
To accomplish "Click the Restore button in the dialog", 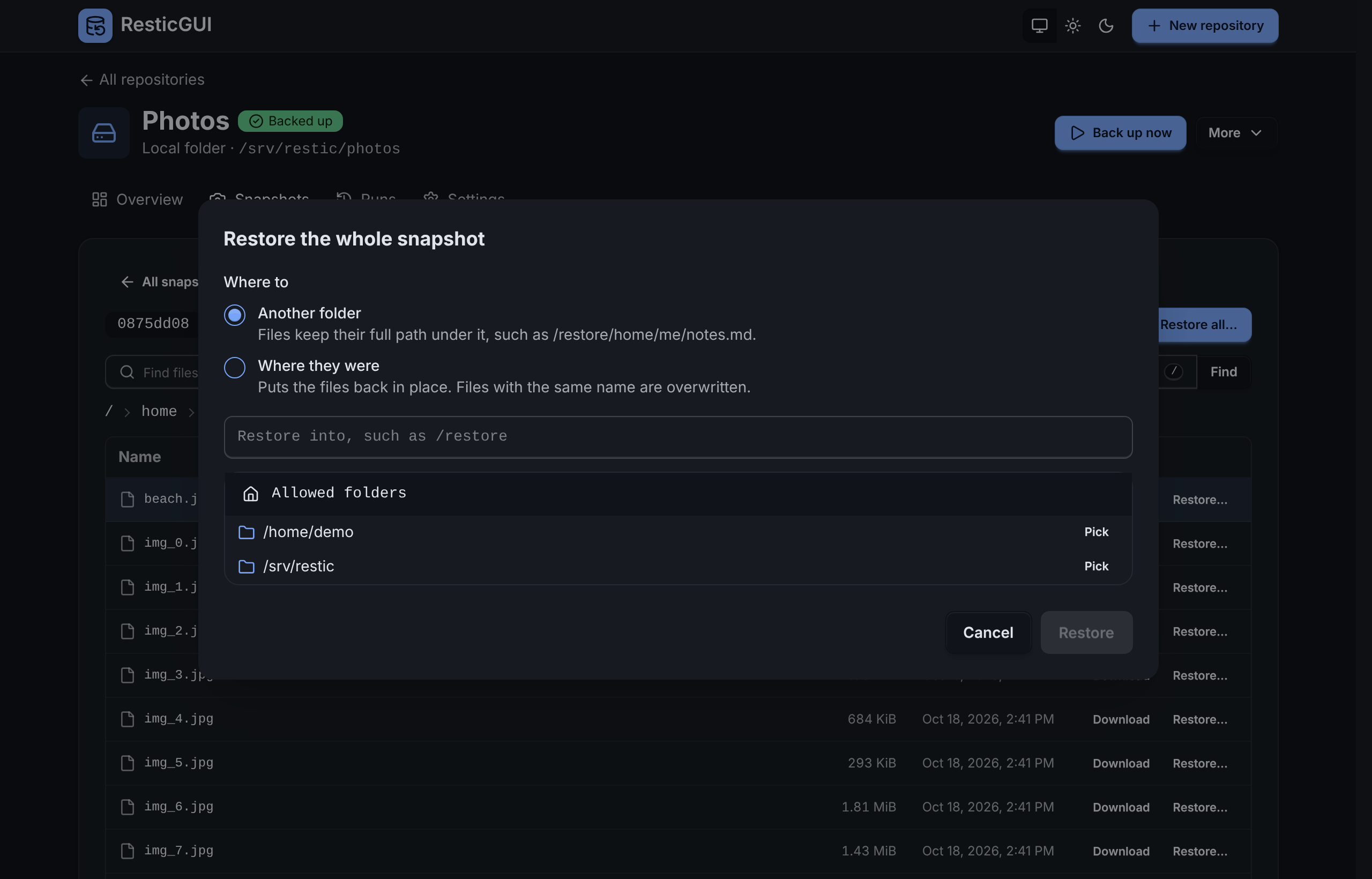I will 1086,632.
